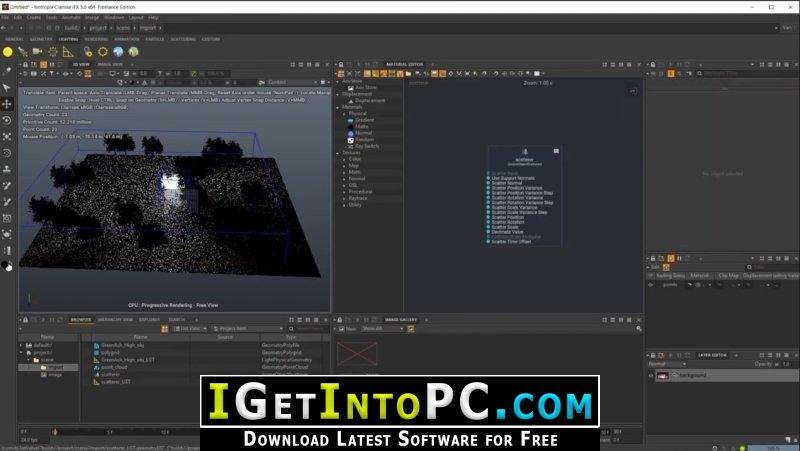Open the eye visibility dropdown in 3D View toolbar
The height and width of the screenshot is (451, 800).
(67, 74)
